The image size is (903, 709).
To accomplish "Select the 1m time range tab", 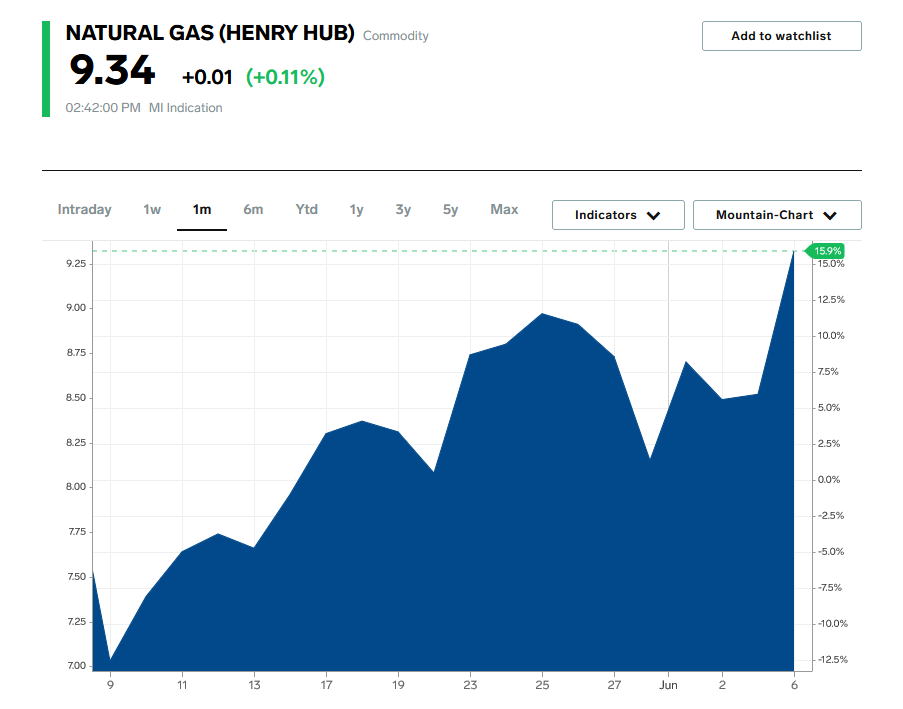I will coord(202,210).
